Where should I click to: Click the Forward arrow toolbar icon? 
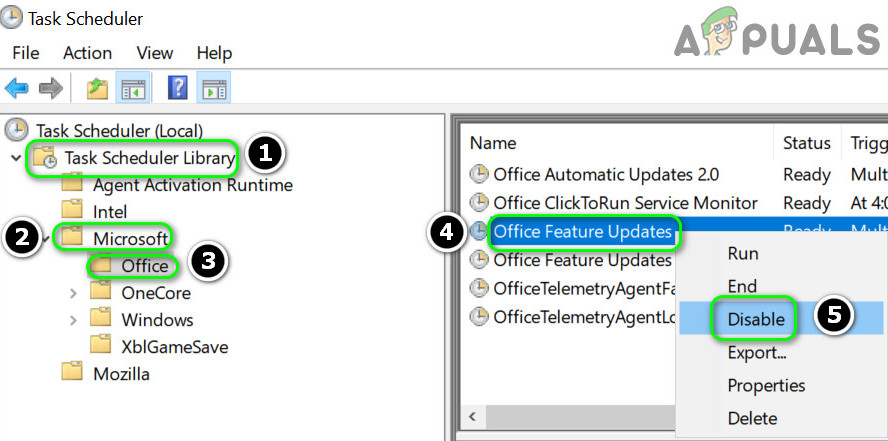50,88
